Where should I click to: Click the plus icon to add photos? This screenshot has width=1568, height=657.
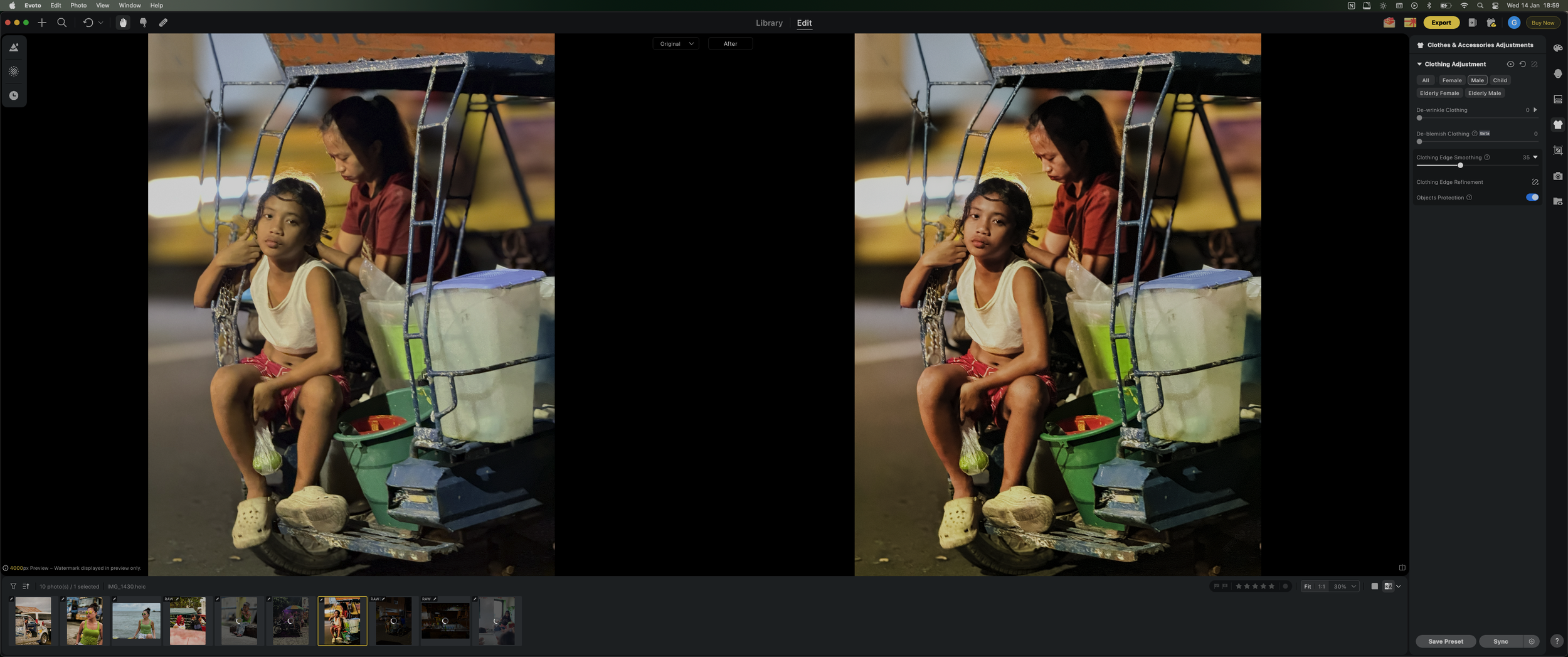click(42, 23)
